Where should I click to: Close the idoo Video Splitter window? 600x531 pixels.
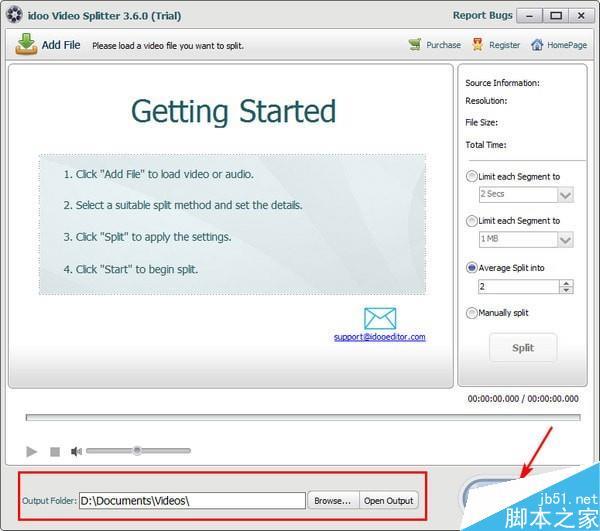tap(581, 16)
